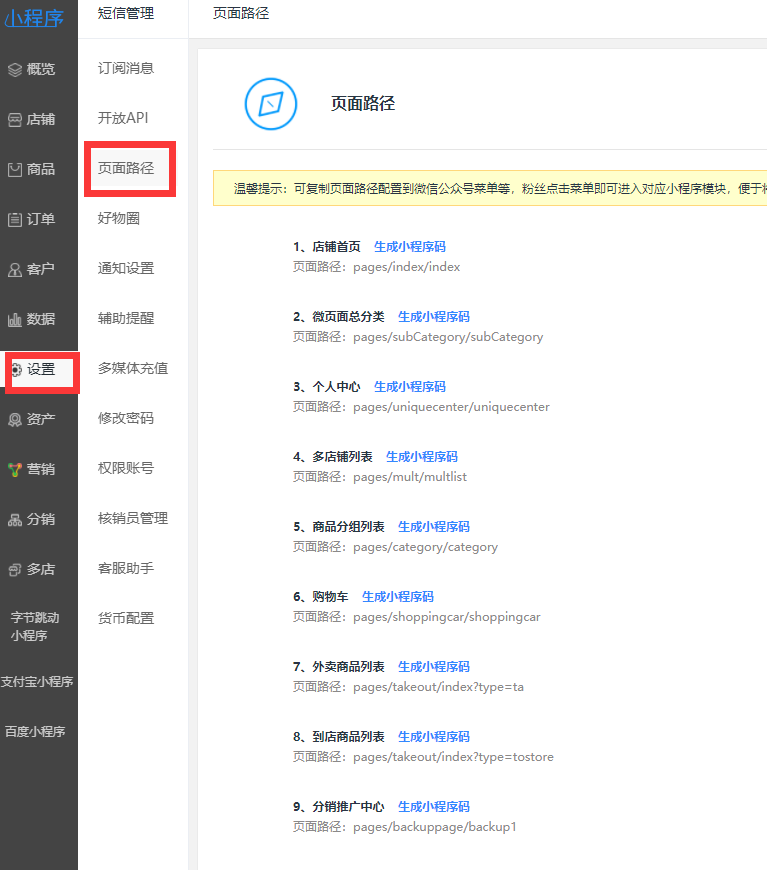767x870 pixels.
Task: Click the 设置 gear icon
Action: (15, 369)
